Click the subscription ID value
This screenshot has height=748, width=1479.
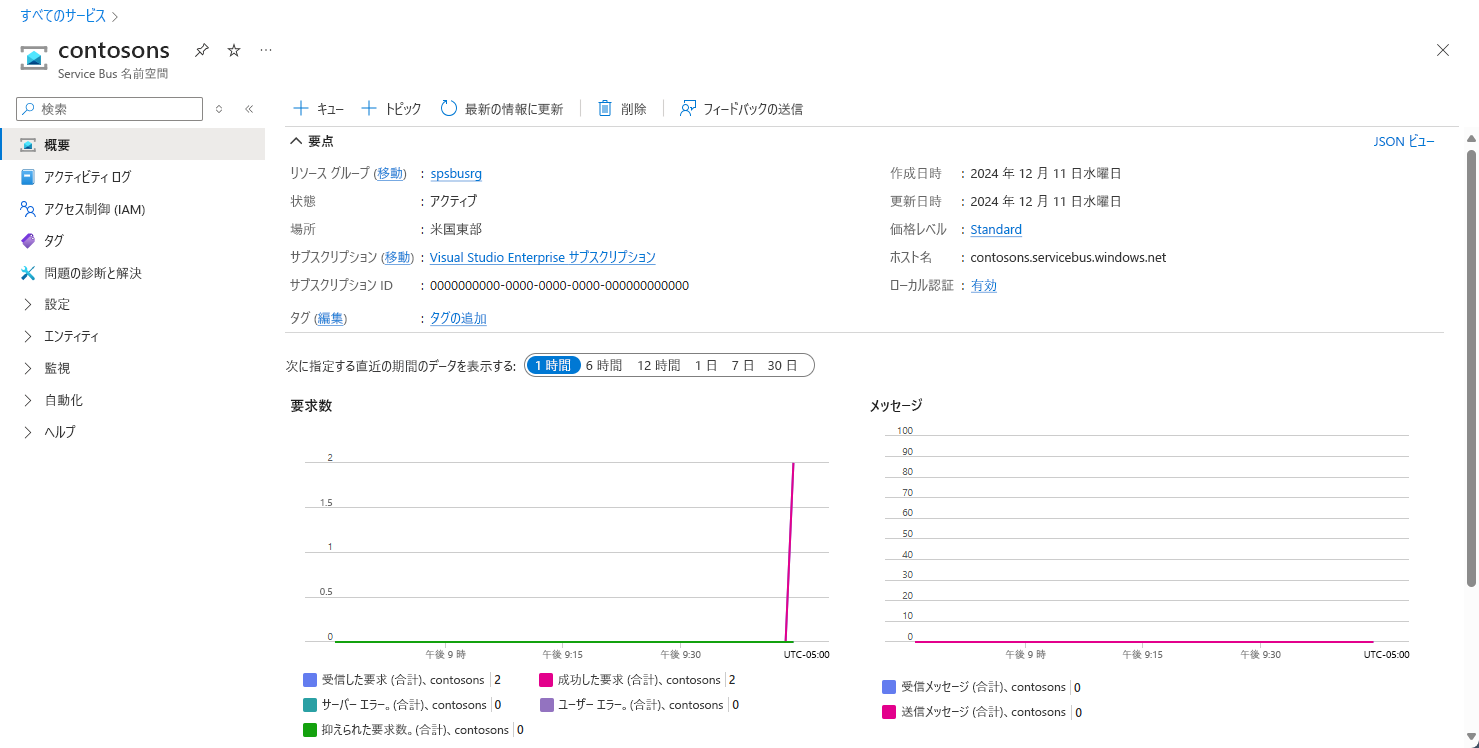point(559,285)
